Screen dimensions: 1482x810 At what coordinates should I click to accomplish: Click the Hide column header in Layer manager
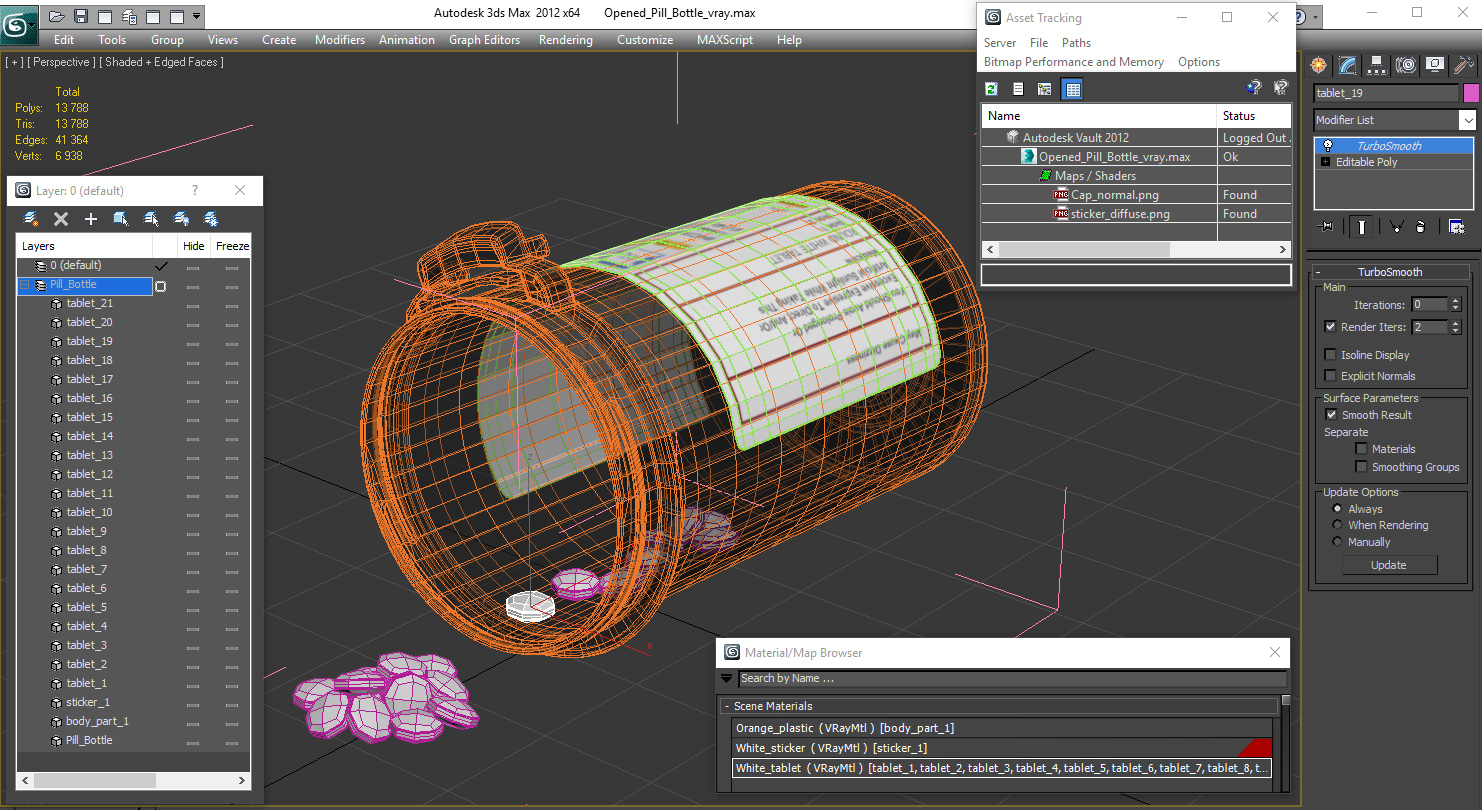pos(193,246)
